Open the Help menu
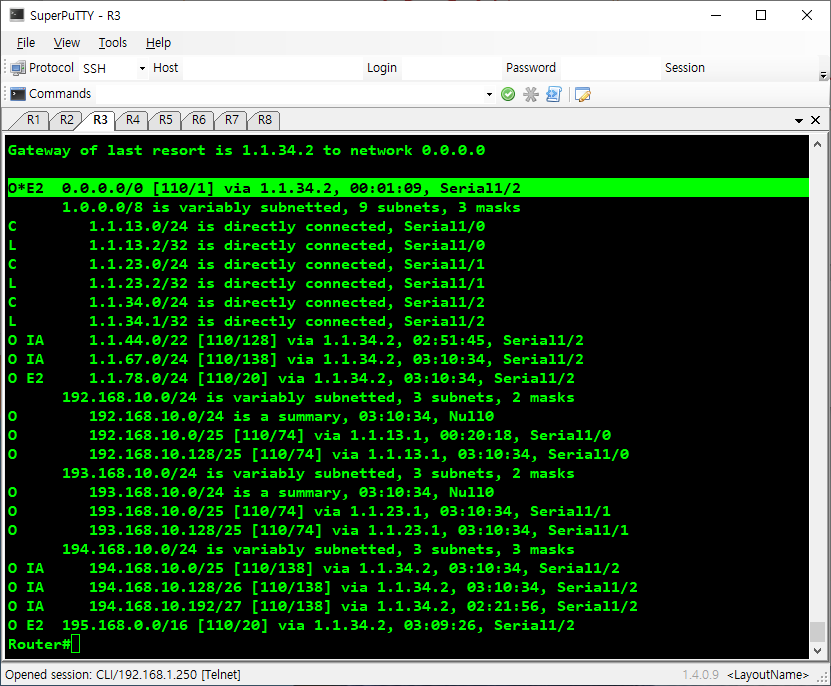The image size is (831, 686). (x=158, y=42)
